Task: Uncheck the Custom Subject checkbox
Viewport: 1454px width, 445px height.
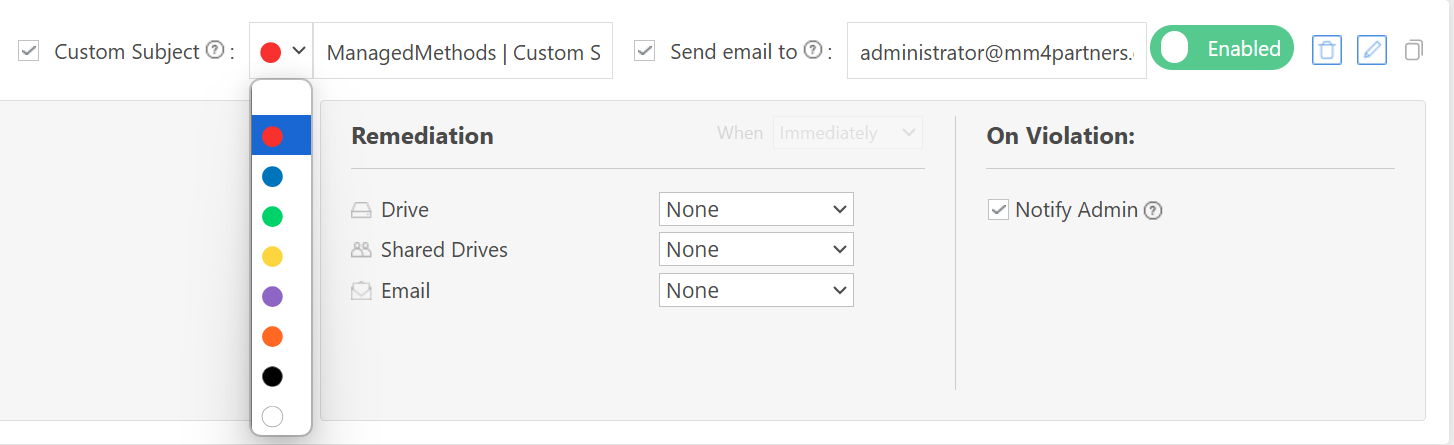Action: (29, 51)
